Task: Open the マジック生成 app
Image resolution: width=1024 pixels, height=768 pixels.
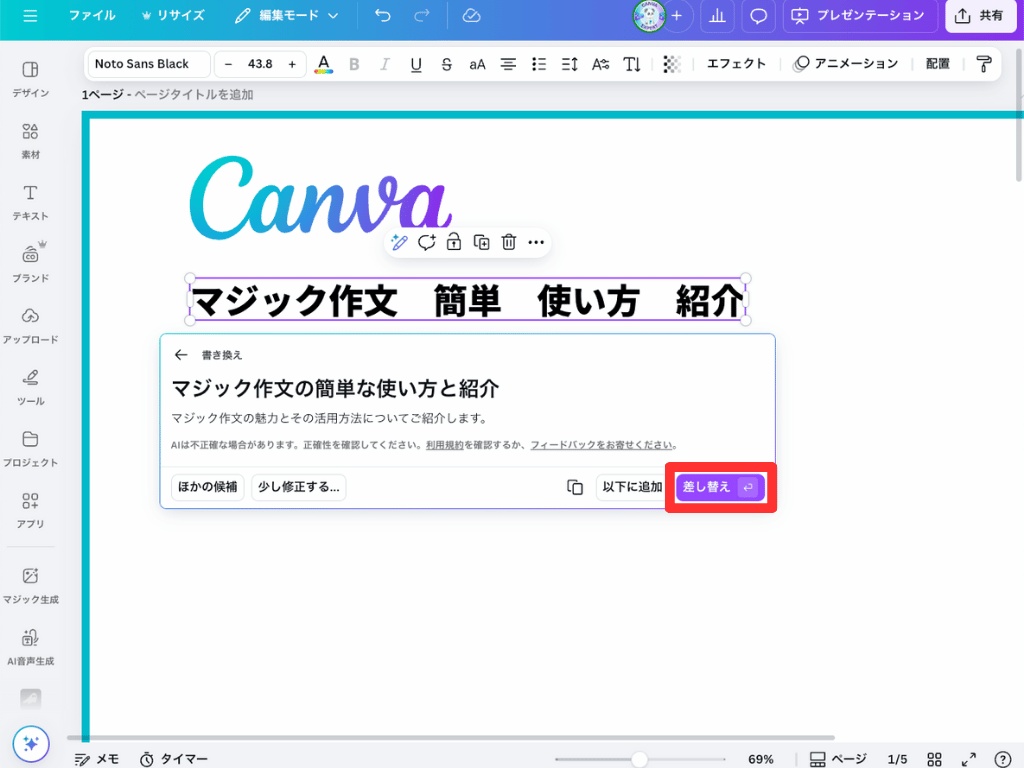Action: pos(30,585)
